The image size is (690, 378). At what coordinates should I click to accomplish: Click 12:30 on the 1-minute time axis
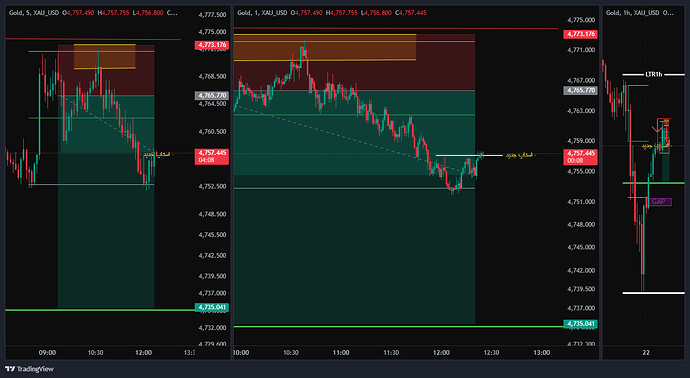pyautogui.click(x=492, y=353)
